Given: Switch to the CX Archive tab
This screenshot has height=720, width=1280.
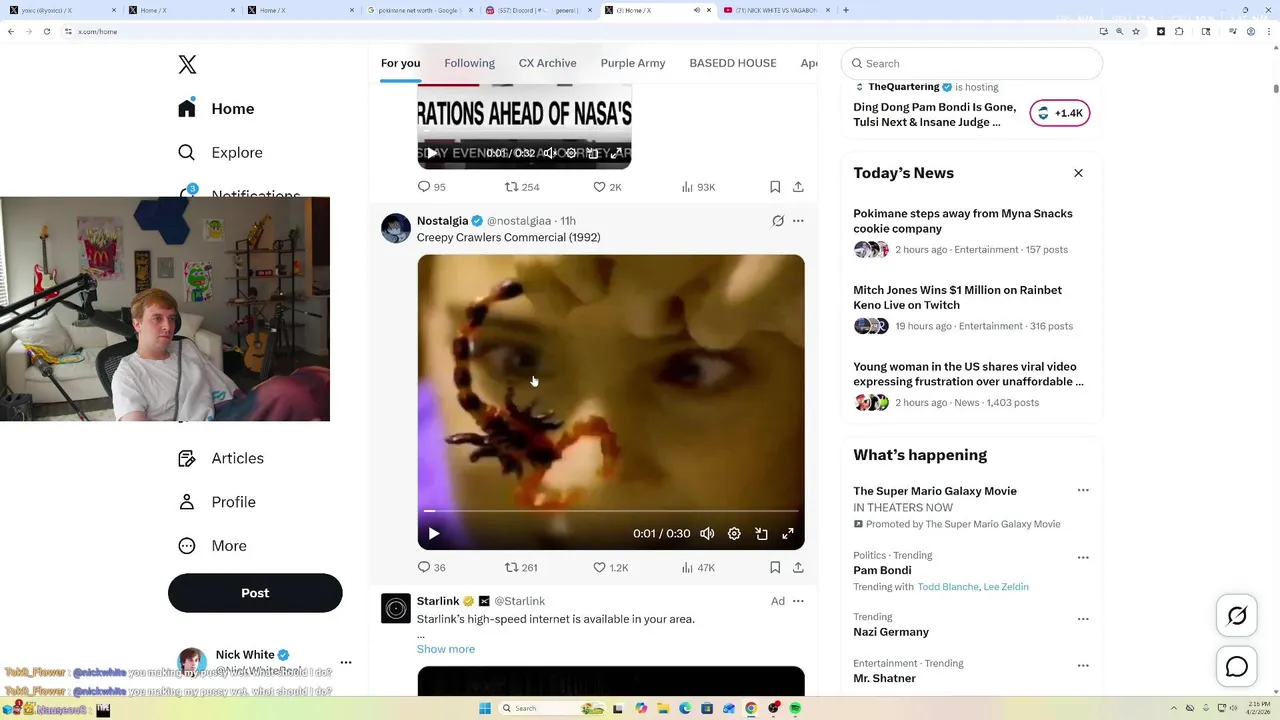Looking at the screenshot, I should tap(547, 63).
